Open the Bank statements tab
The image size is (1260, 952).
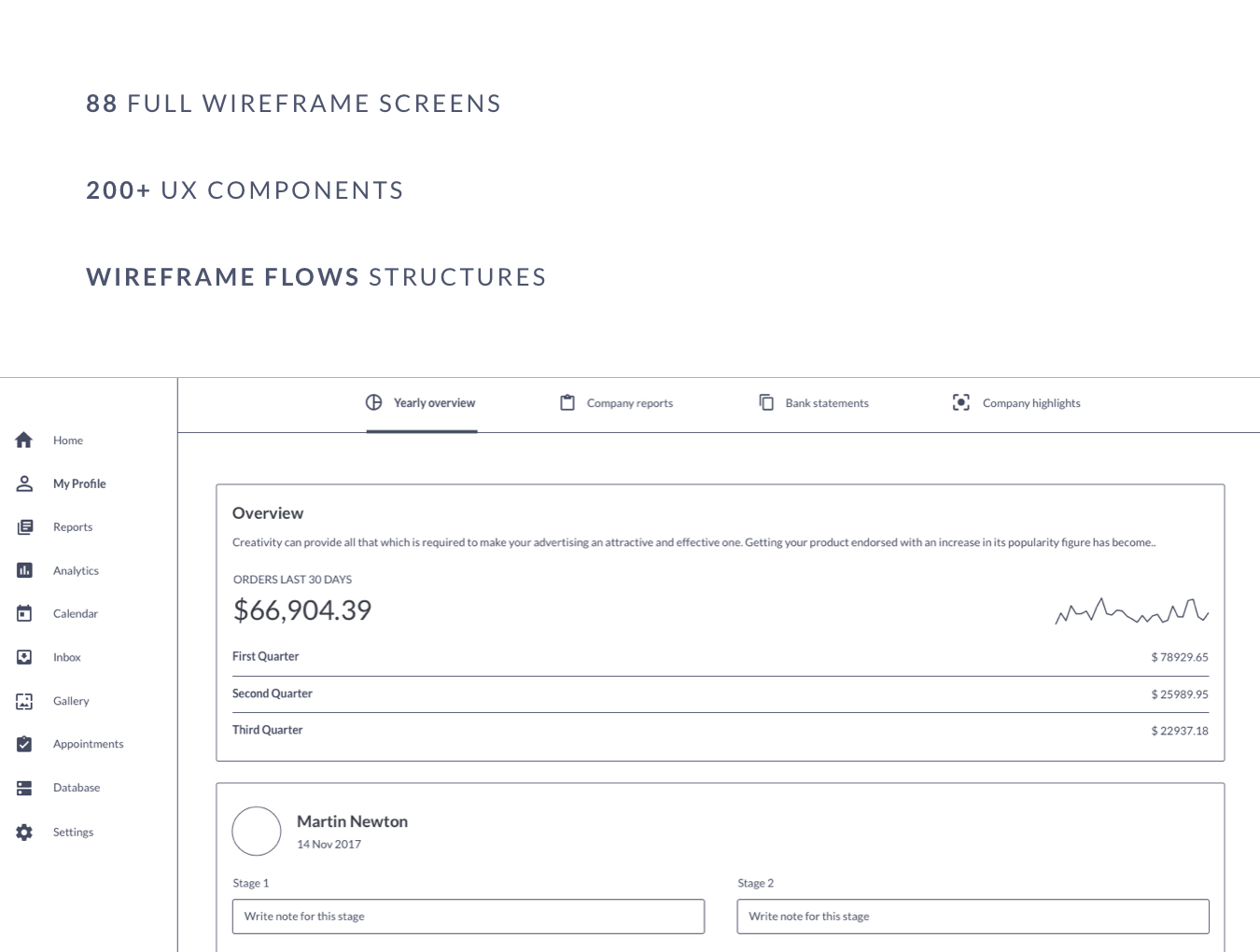point(814,403)
